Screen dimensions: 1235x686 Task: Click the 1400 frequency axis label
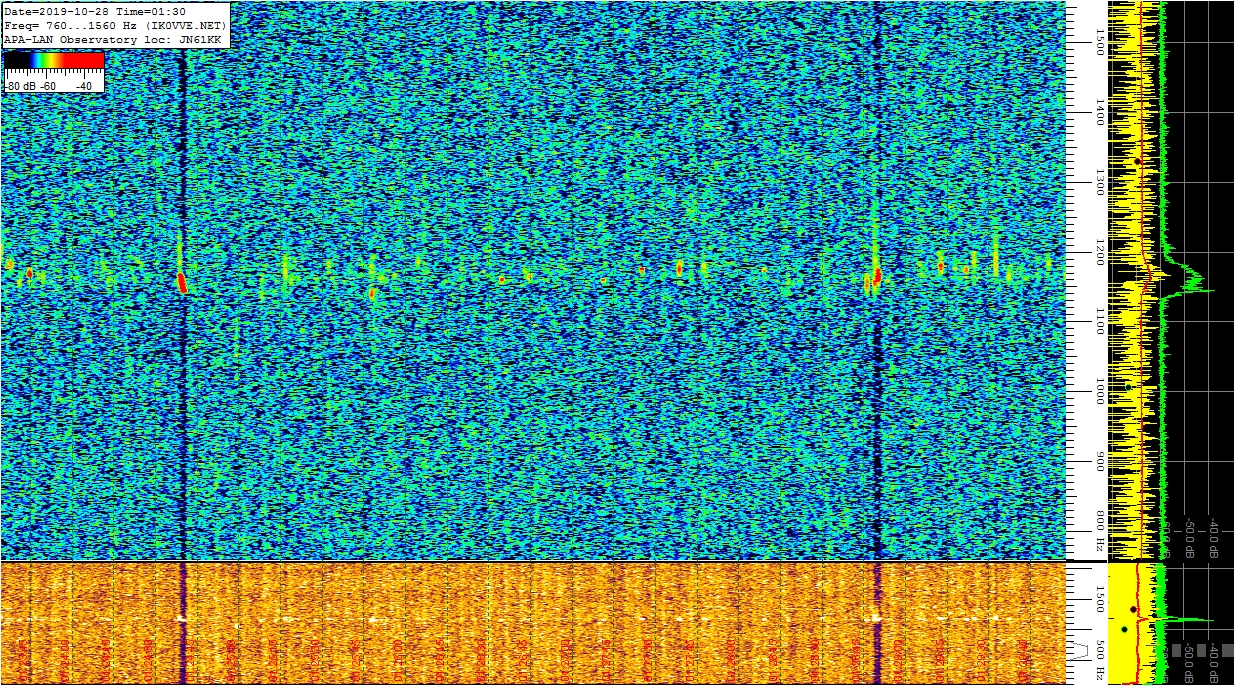pos(1099,112)
